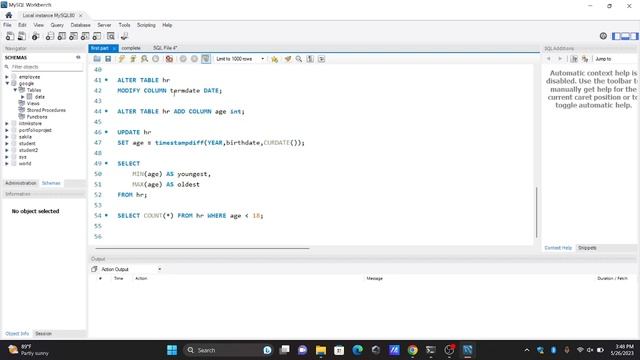Viewport: 640px width, 360px height.
Task: Open a script file in the editor
Action: tap(97, 59)
